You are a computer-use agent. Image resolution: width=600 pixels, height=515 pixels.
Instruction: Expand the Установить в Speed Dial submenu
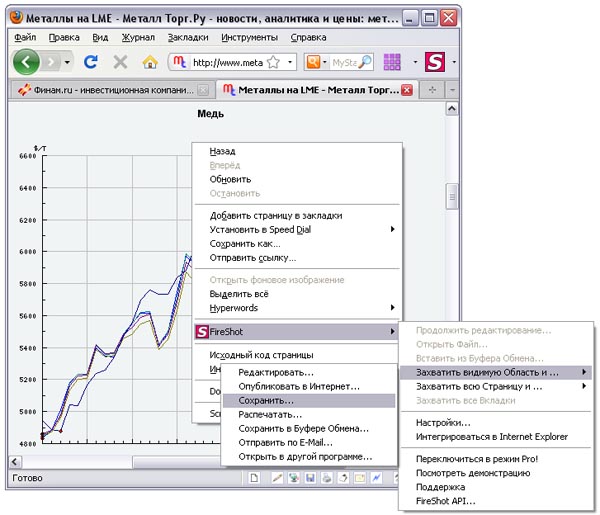pos(393,229)
